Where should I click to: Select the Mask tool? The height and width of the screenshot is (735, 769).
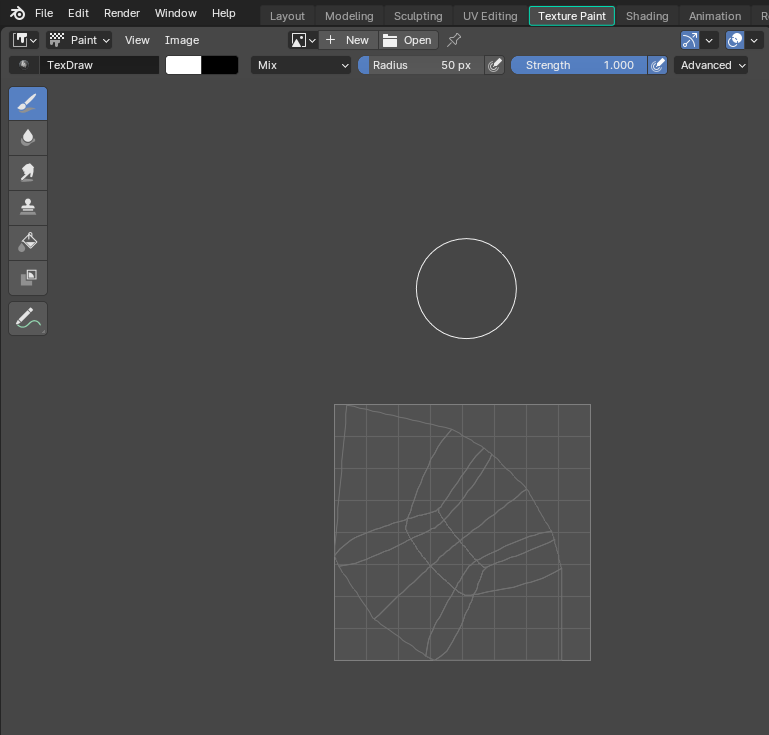(28, 277)
